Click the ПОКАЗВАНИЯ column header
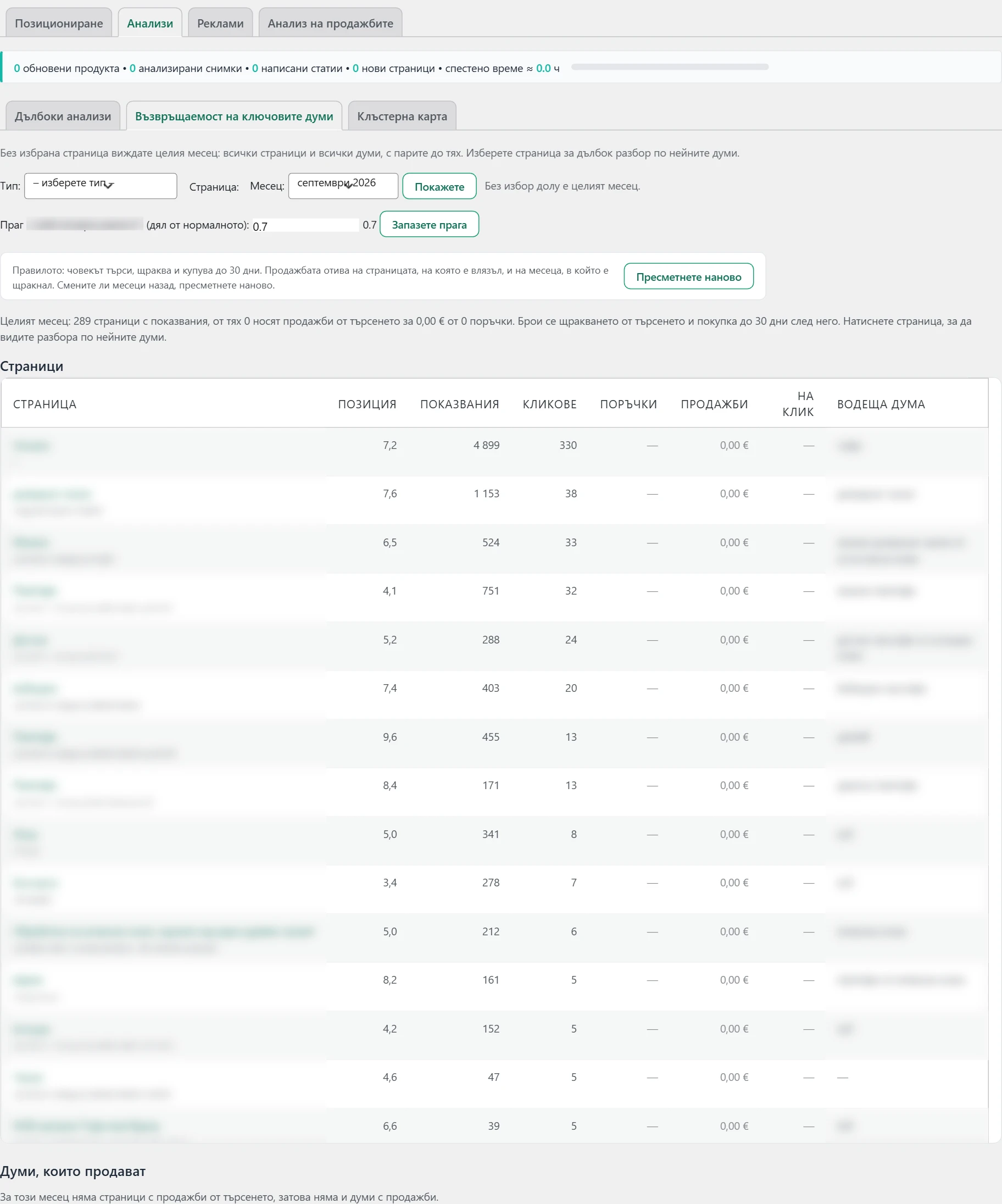The height and width of the screenshot is (1204, 1002). point(460,404)
